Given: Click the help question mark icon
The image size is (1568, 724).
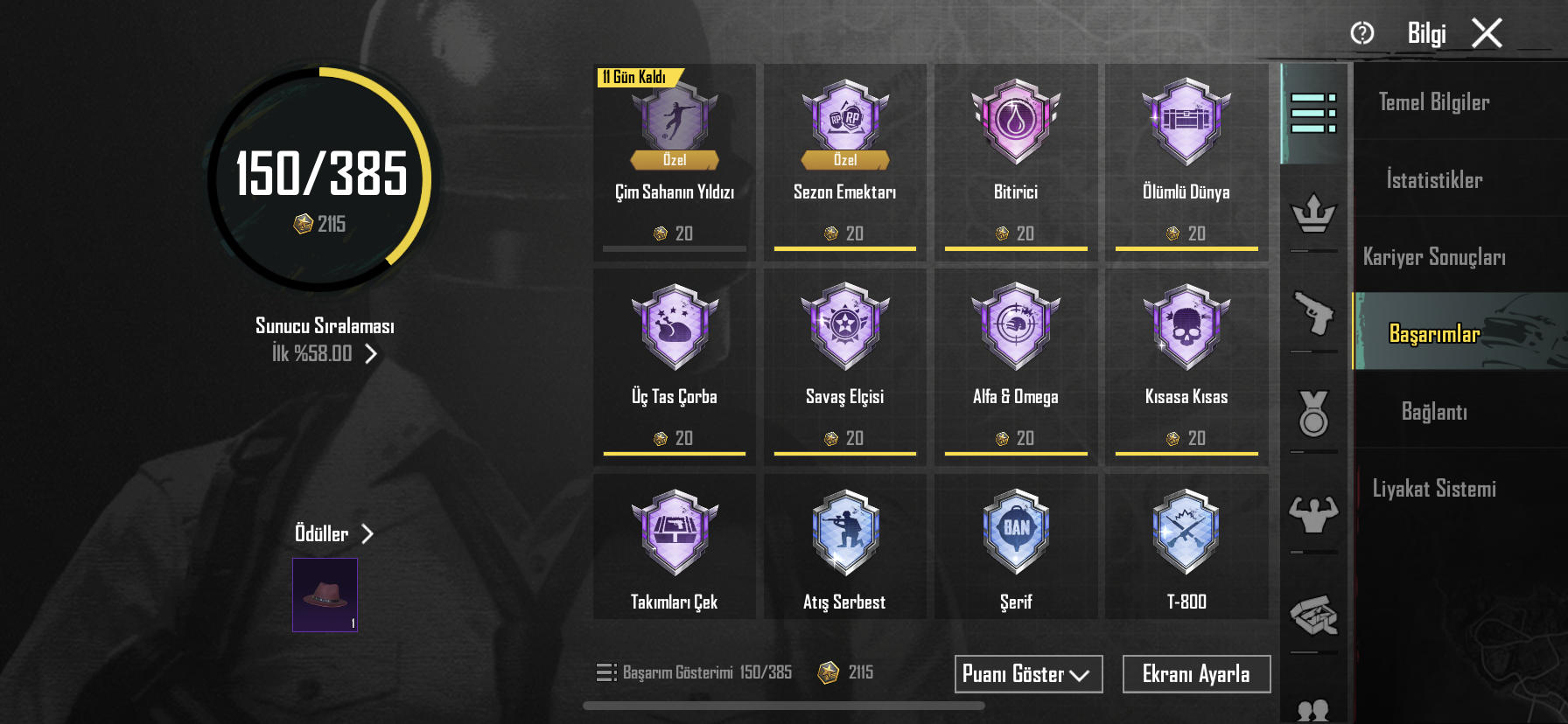Looking at the screenshot, I should 1362,33.
